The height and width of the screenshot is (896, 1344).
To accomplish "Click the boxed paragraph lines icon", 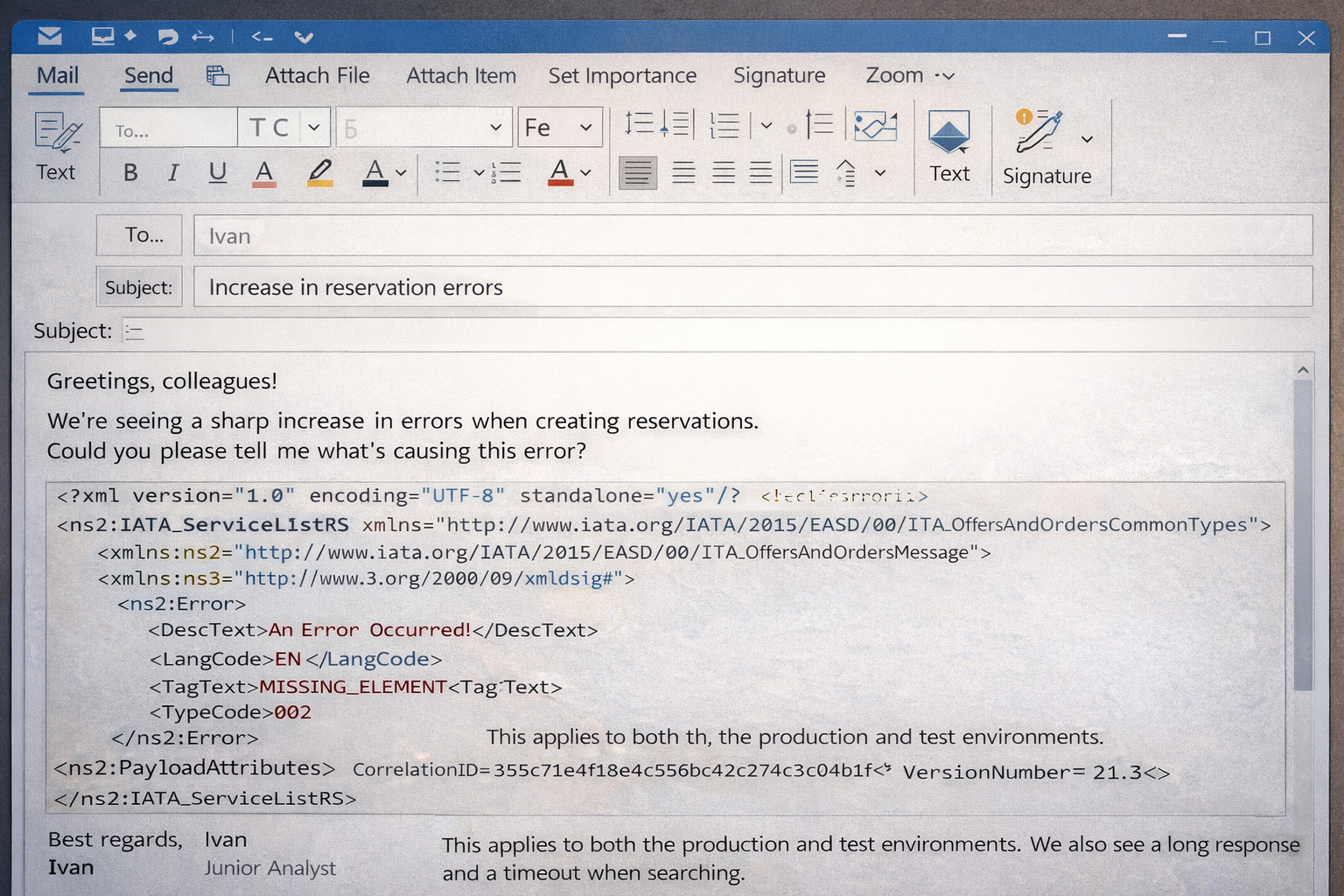I will click(804, 171).
